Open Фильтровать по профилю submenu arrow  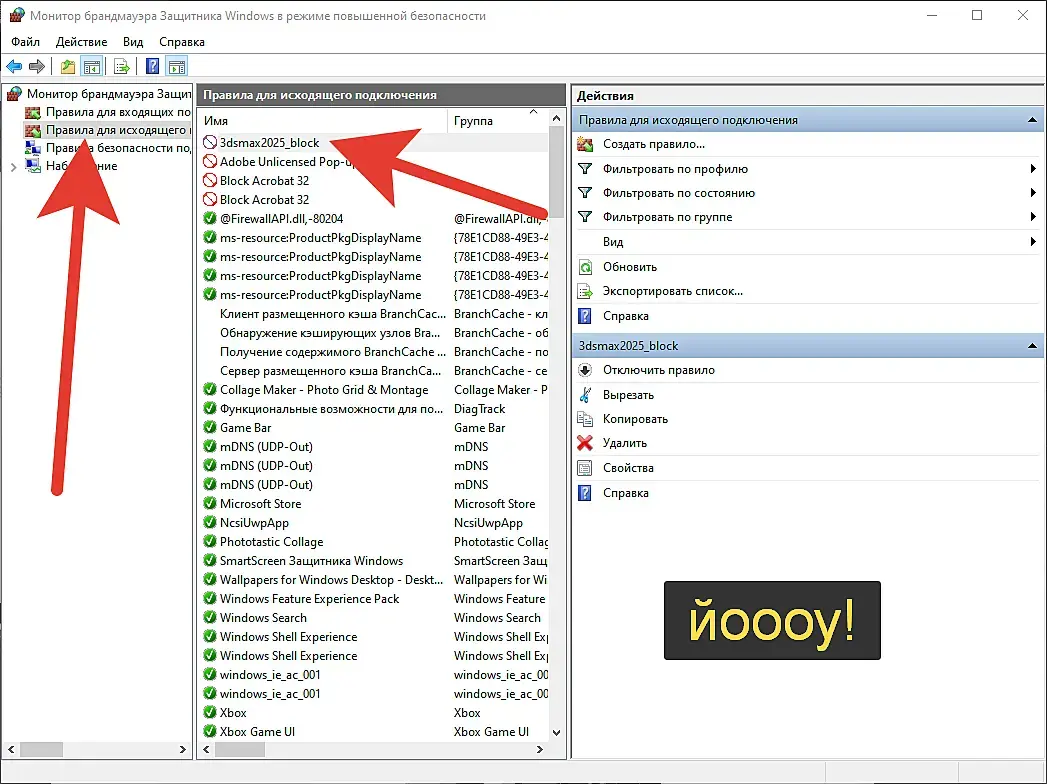[1033, 169]
